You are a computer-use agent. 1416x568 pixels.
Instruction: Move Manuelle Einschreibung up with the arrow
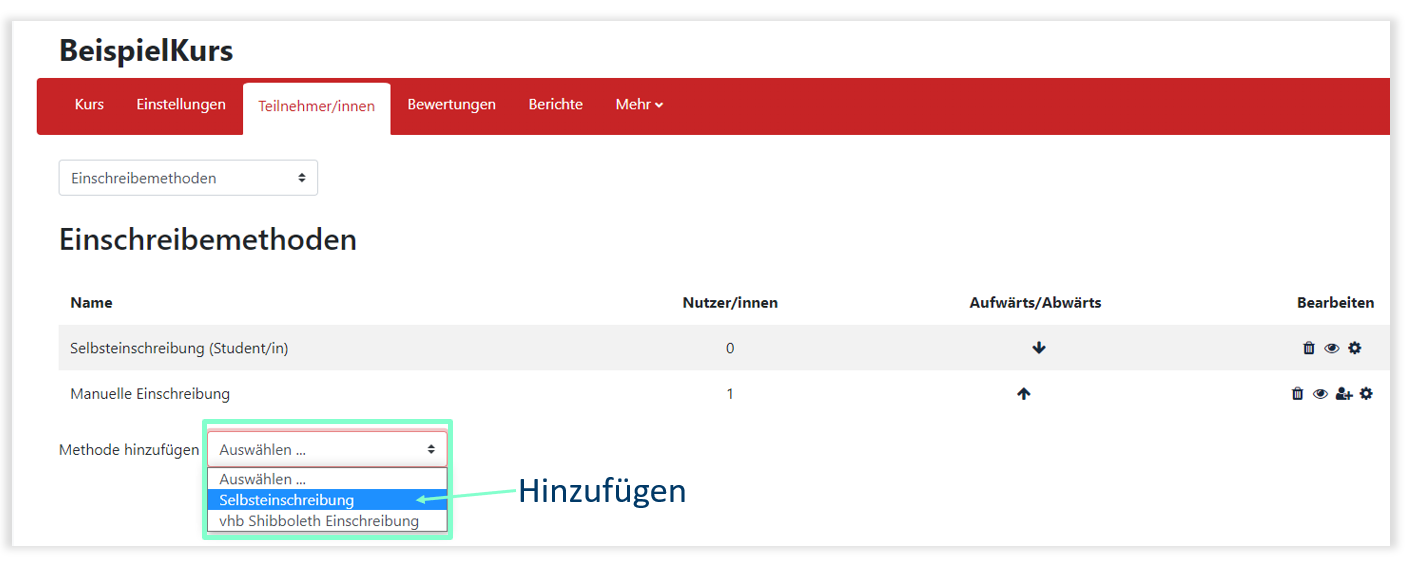[x=1023, y=394]
